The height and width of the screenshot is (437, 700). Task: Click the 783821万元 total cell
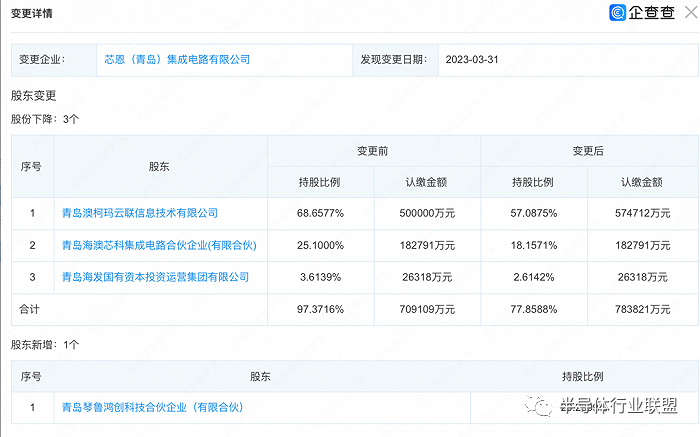(x=643, y=309)
